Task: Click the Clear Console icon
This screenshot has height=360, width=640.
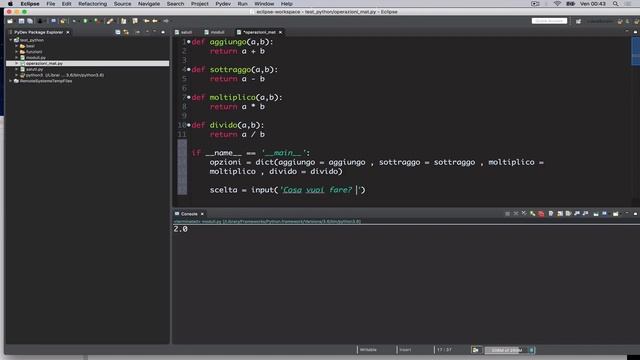Action: point(551,213)
